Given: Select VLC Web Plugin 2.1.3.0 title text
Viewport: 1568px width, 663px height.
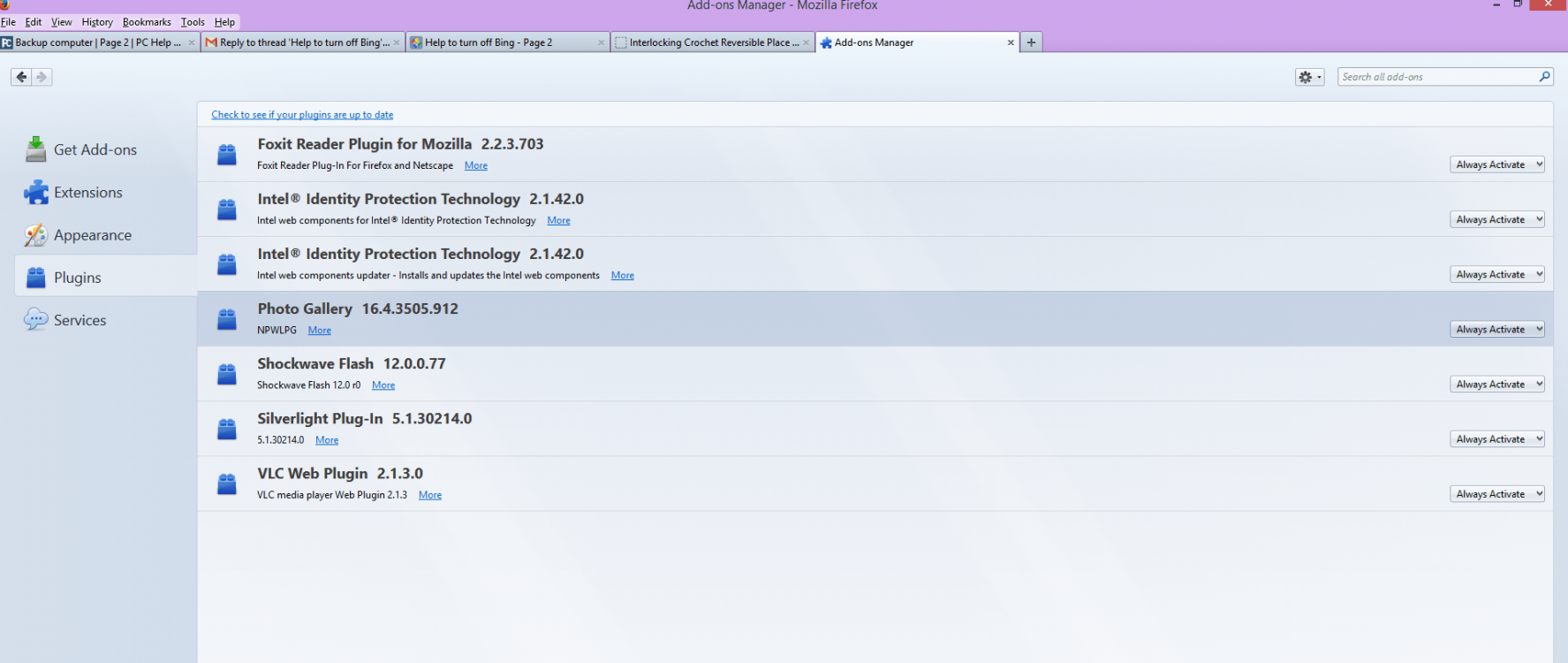Looking at the screenshot, I should (340, 473).
